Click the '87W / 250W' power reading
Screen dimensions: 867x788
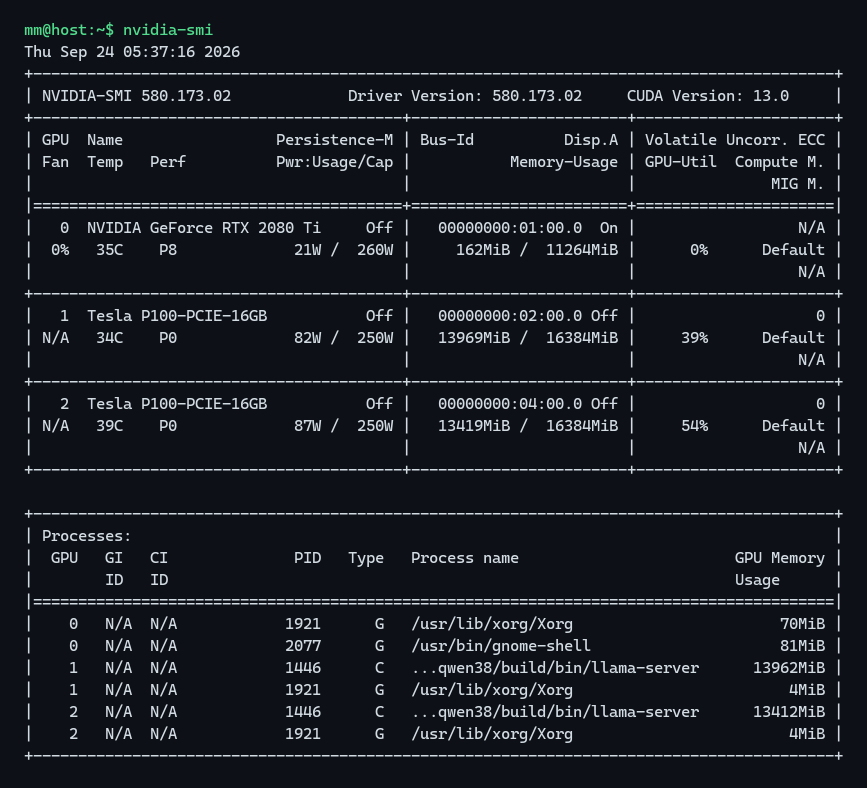[x=343, y=426]
